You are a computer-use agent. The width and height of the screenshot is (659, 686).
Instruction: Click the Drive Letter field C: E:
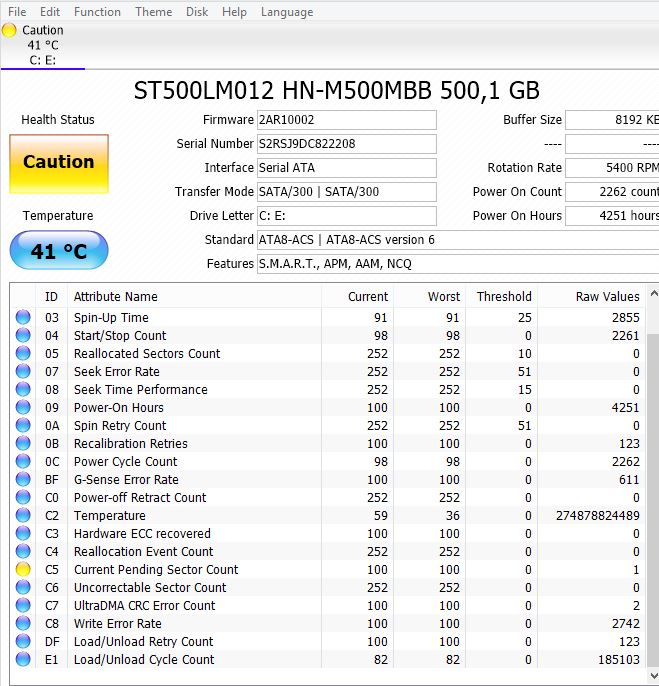pyautogui.click(x=347, y=216)
